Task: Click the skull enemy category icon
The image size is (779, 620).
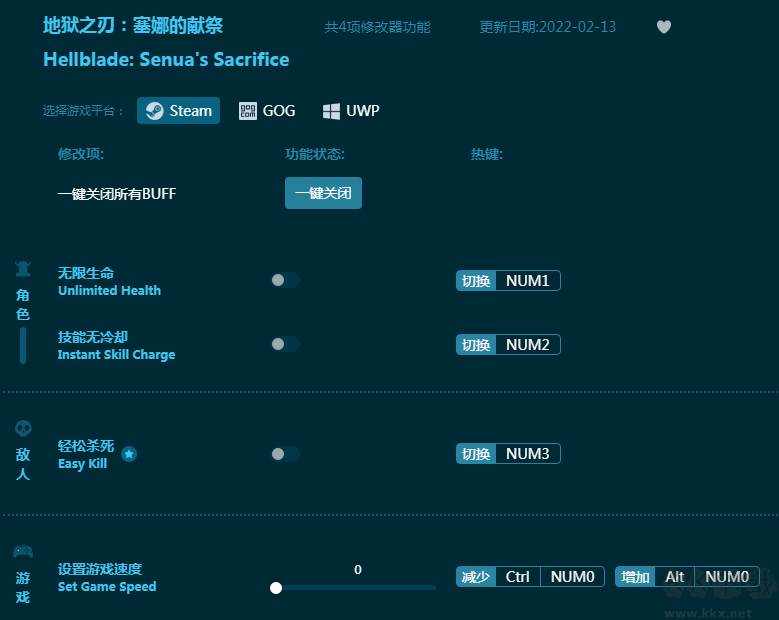Action: coord(23,428)
